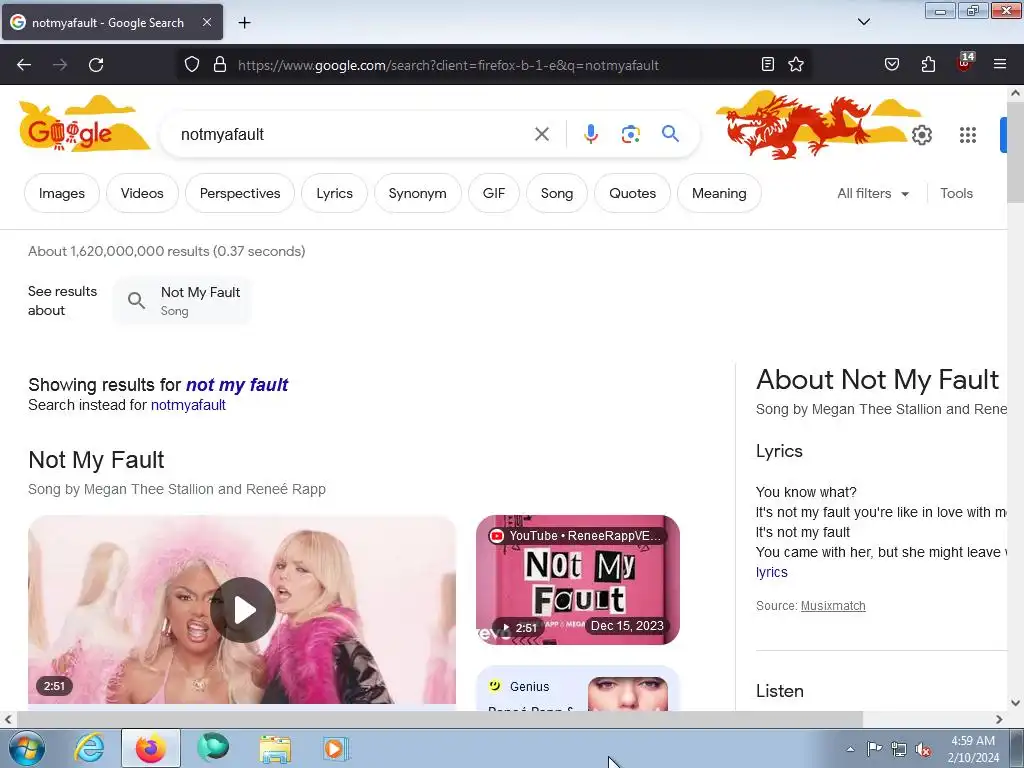Switch to the Perspectives filter
Screen dimensions: 1024x768
coord(240,193)
